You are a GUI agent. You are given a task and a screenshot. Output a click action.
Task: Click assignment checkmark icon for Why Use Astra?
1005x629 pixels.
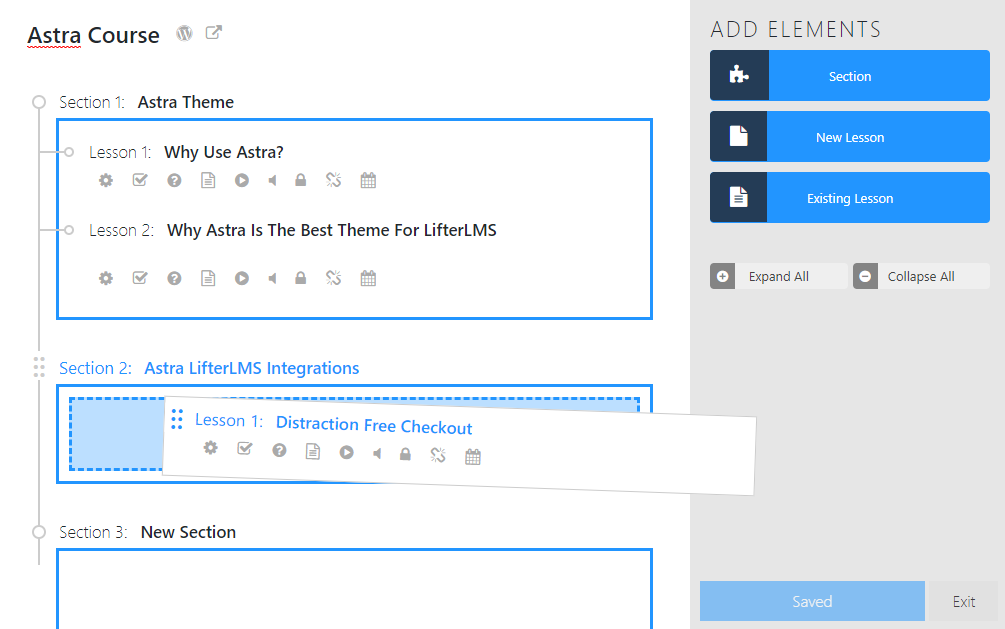[x=140, y=180]
